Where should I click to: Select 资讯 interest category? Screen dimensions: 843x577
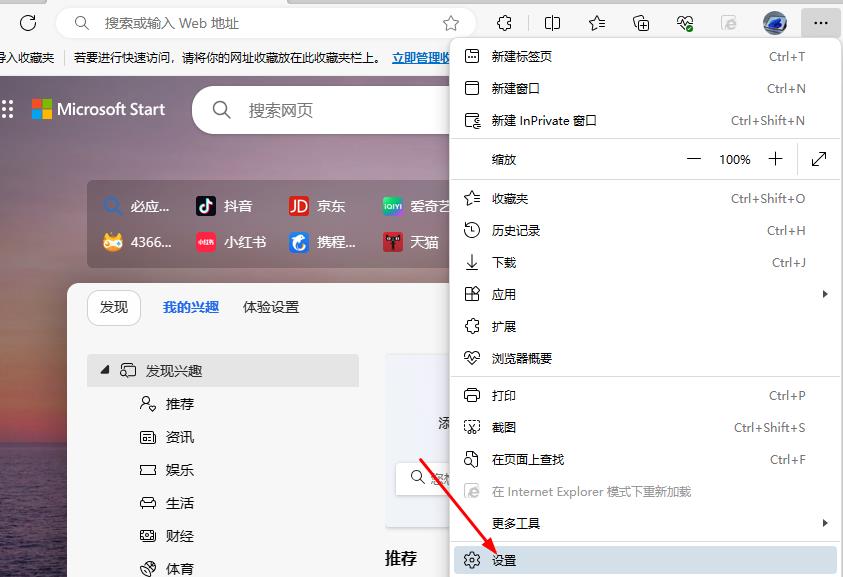coord(167,437)
